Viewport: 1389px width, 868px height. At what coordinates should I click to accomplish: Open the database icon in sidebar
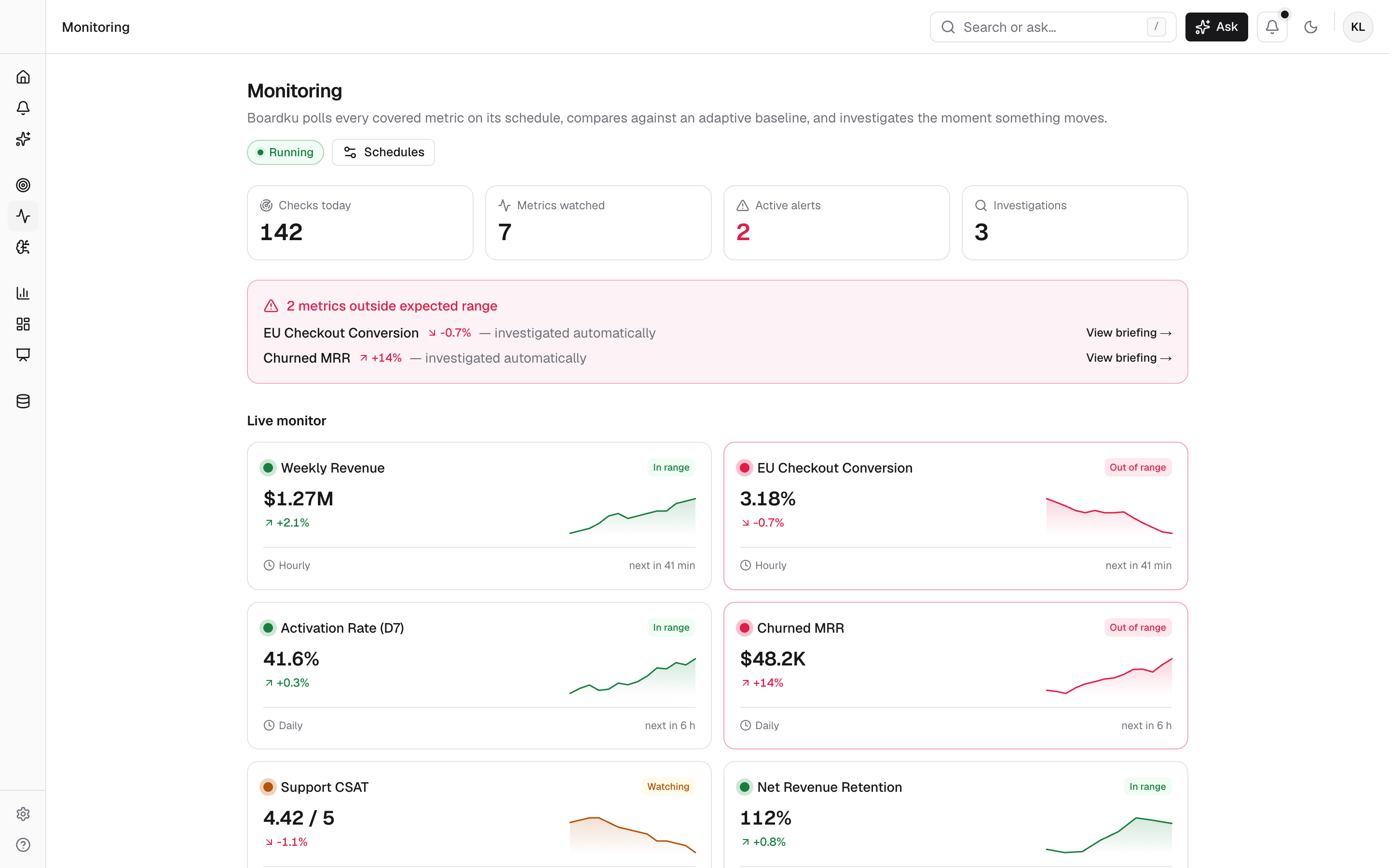click(23, 401)
